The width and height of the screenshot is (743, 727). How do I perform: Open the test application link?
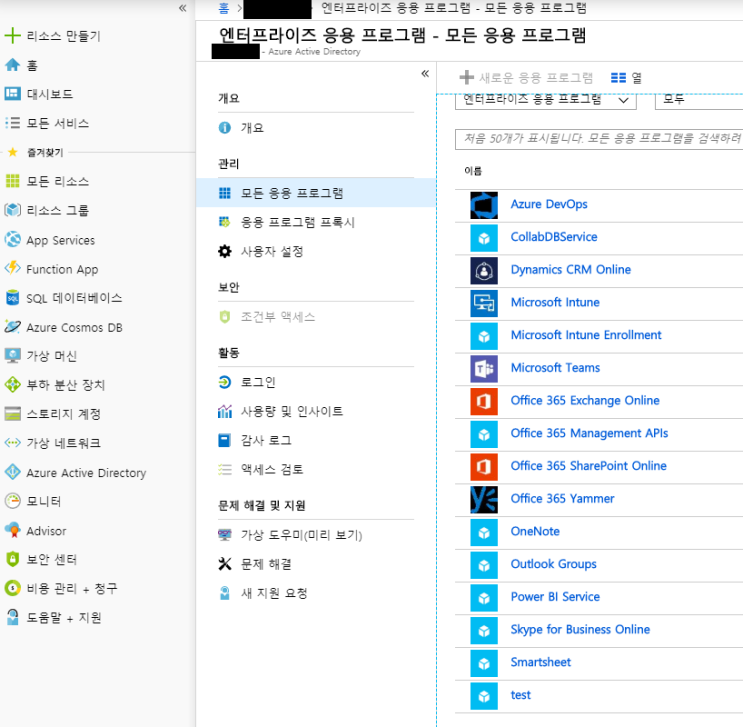(520, 694)
